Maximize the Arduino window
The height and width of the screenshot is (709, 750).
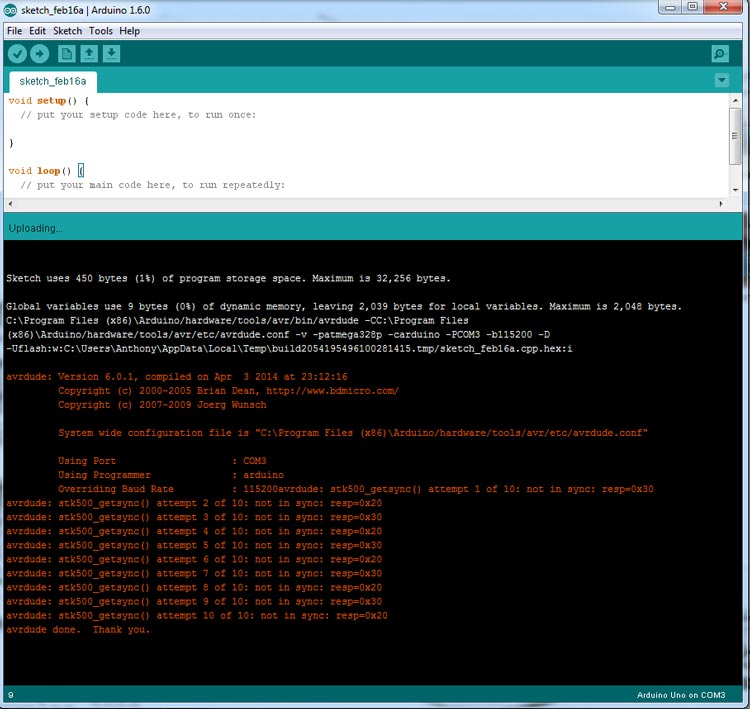coord(693,7)
